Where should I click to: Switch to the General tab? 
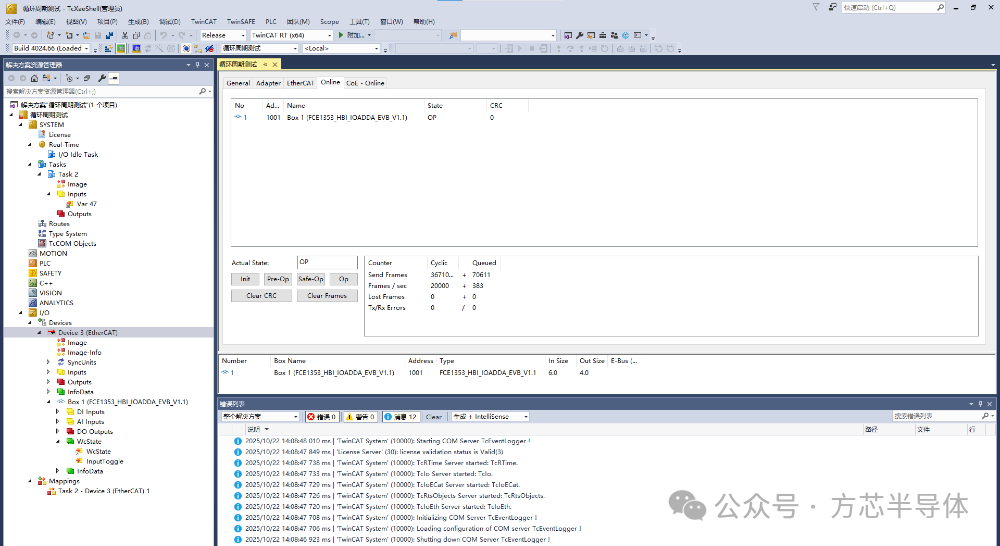238,83
